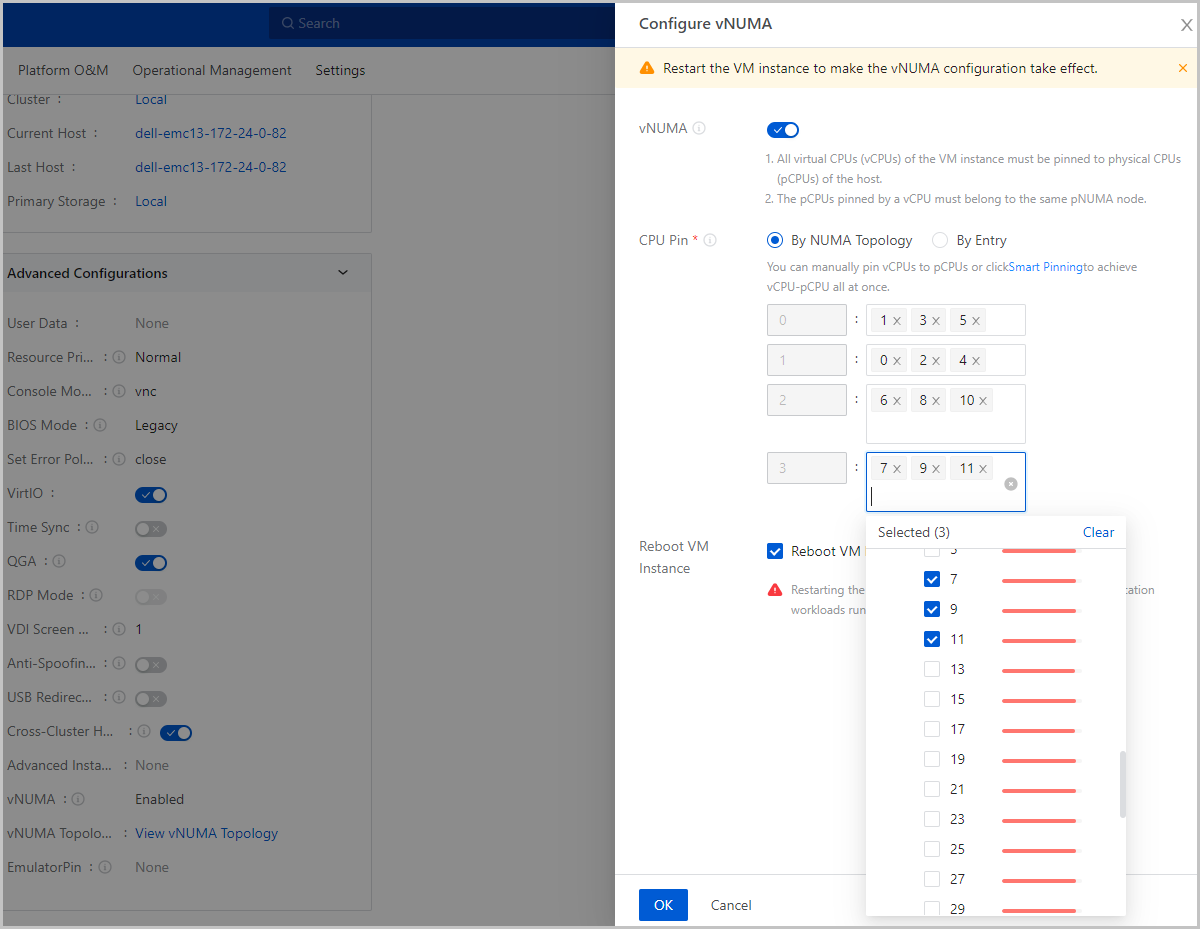Remove pCPU 5 tag from node 0
Viewport: 1200px width, 929px height.
976,321
